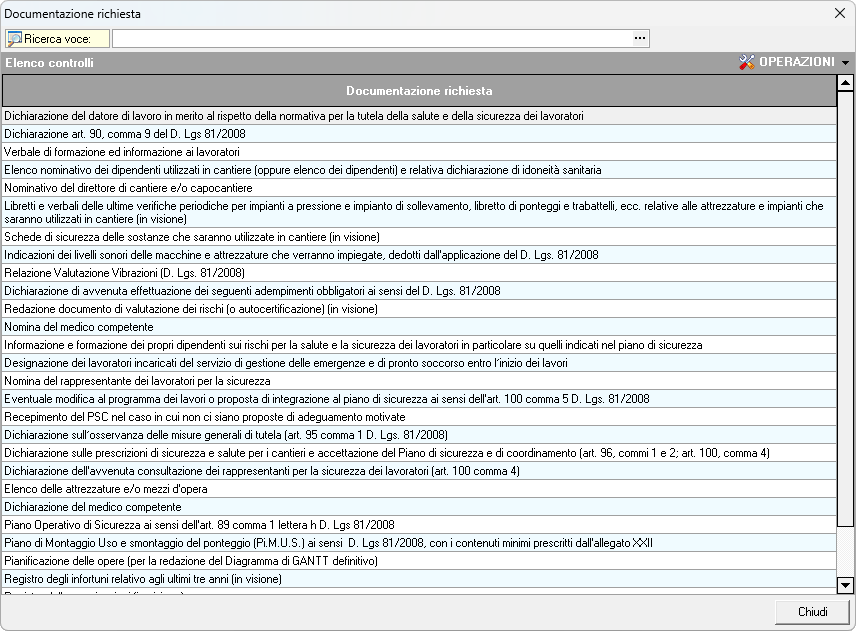Expand the OPERAZIONI dropdown arrow
The image size is (856, 631).
pos(845,63)
